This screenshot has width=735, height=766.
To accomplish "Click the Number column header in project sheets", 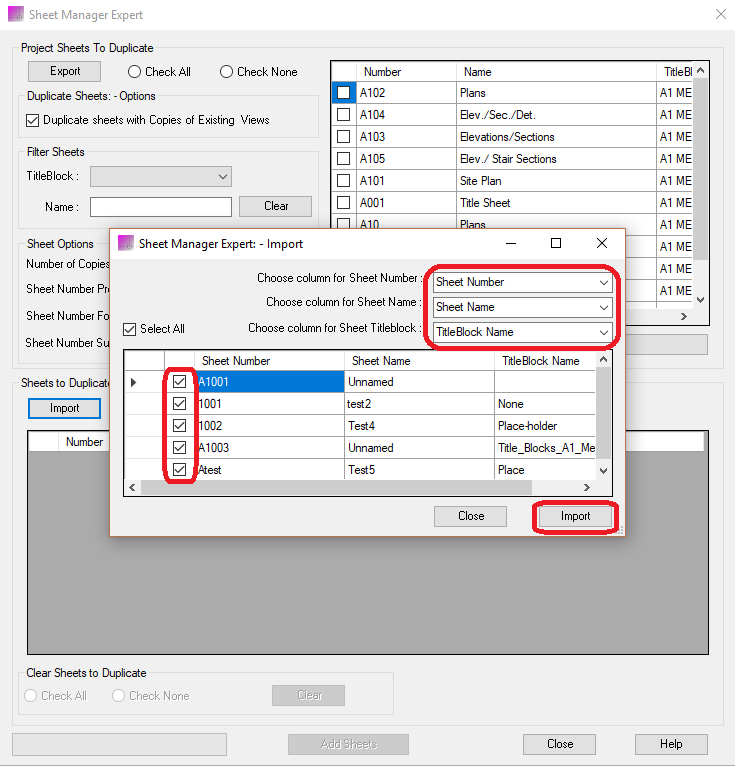I will pos(406,72).
